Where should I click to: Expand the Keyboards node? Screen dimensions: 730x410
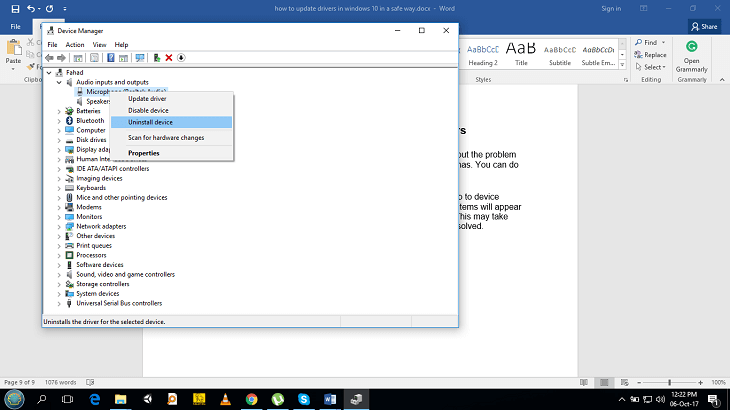point(59,188)
